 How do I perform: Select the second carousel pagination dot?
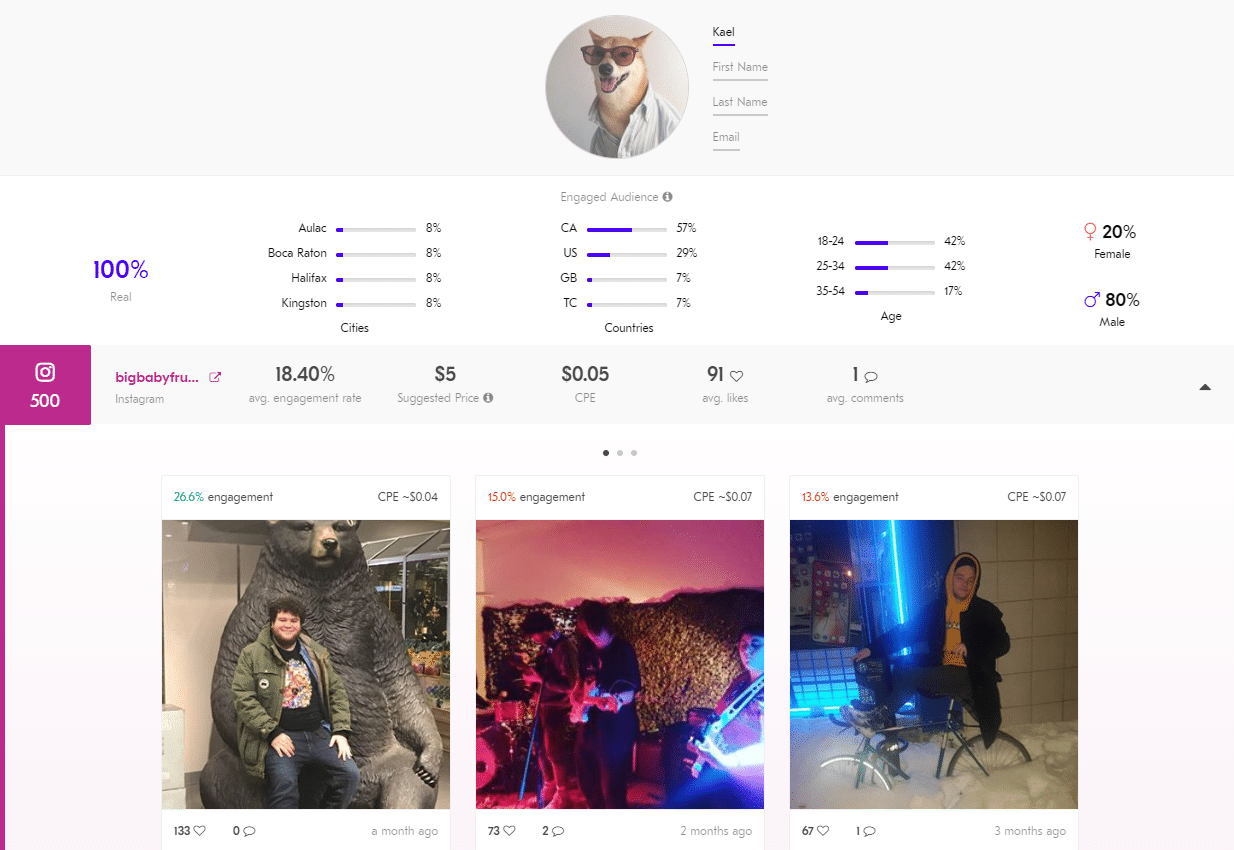pyautogui.click(x=620, y=453)
